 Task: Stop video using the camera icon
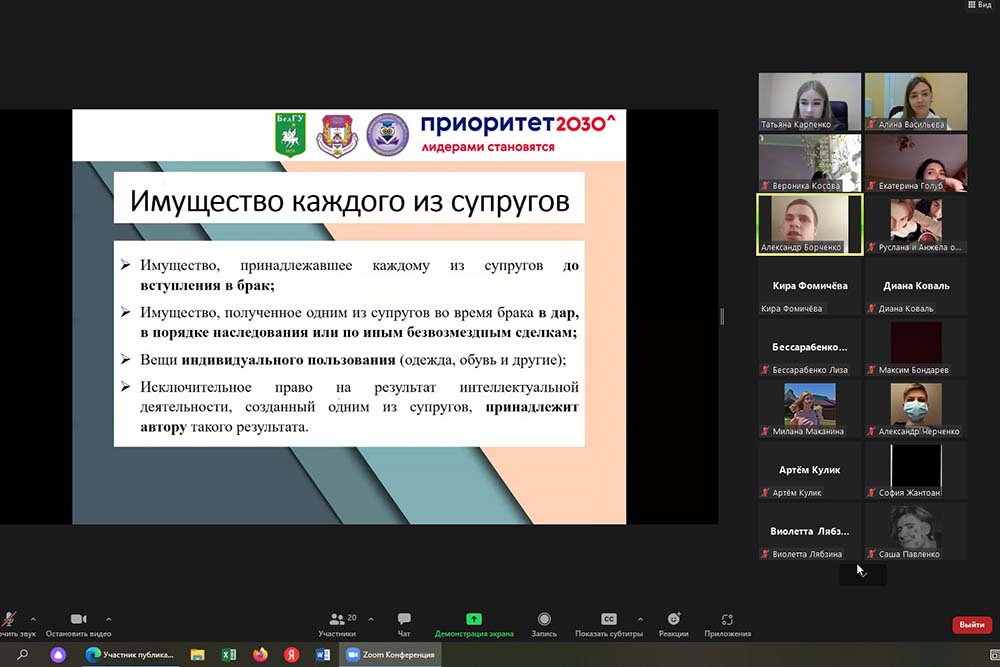pos(78,620)
